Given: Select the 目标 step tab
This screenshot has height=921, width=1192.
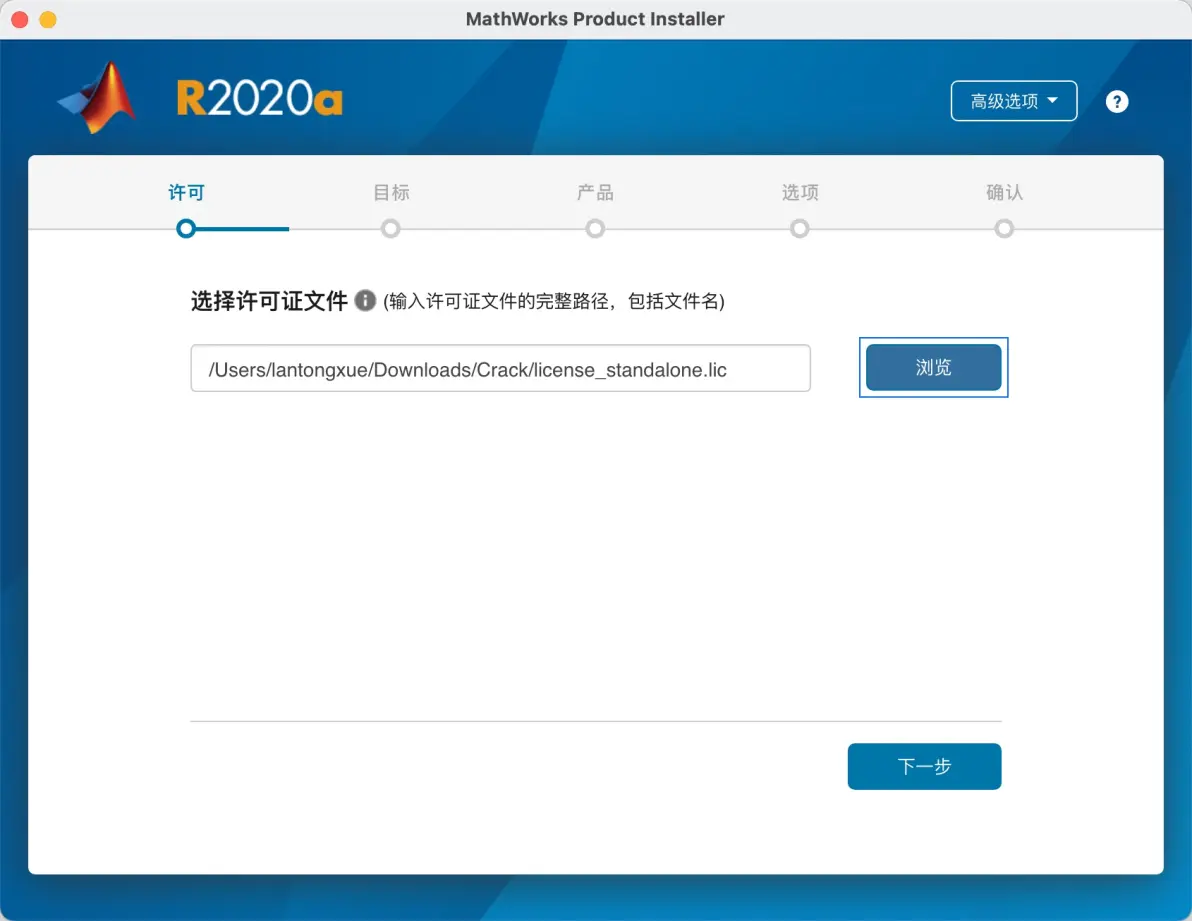Looking at the screenshot, I should [391, 192].
